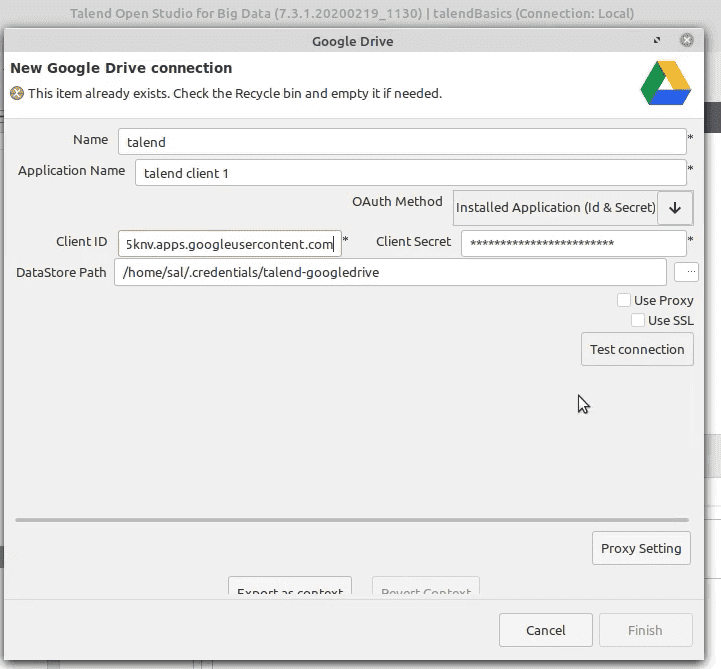Click the Client Secret label
Screen dimensions: 721x669
[413, 241]
